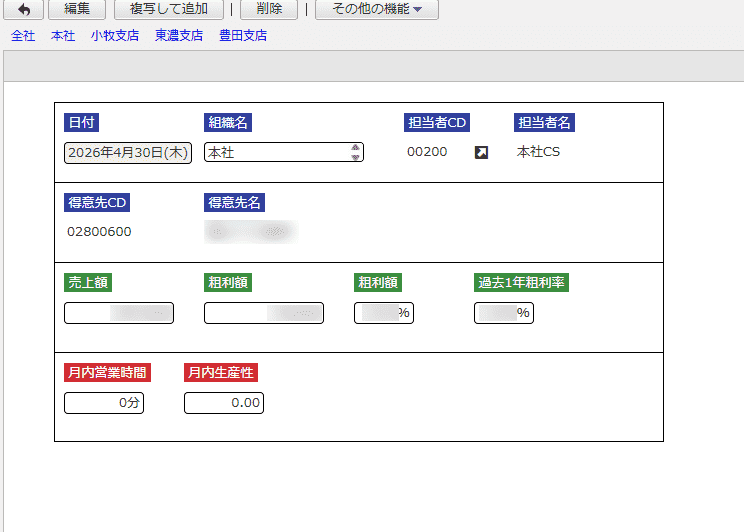Click the 担当者名 value 本社CS

(x=538, y=152)
